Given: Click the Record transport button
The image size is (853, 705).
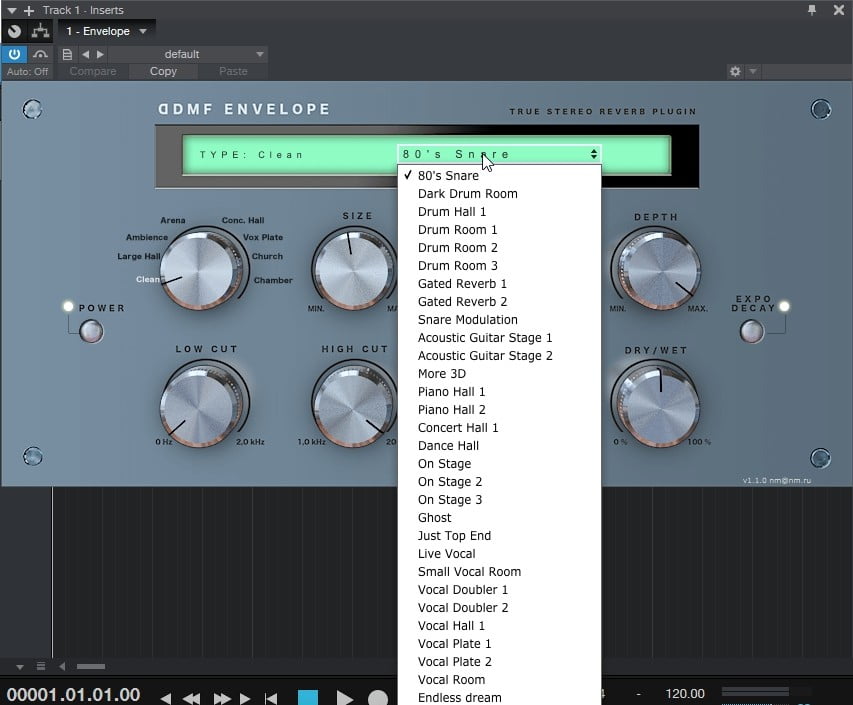Looking at the screenshot, I should click(378, 697).
